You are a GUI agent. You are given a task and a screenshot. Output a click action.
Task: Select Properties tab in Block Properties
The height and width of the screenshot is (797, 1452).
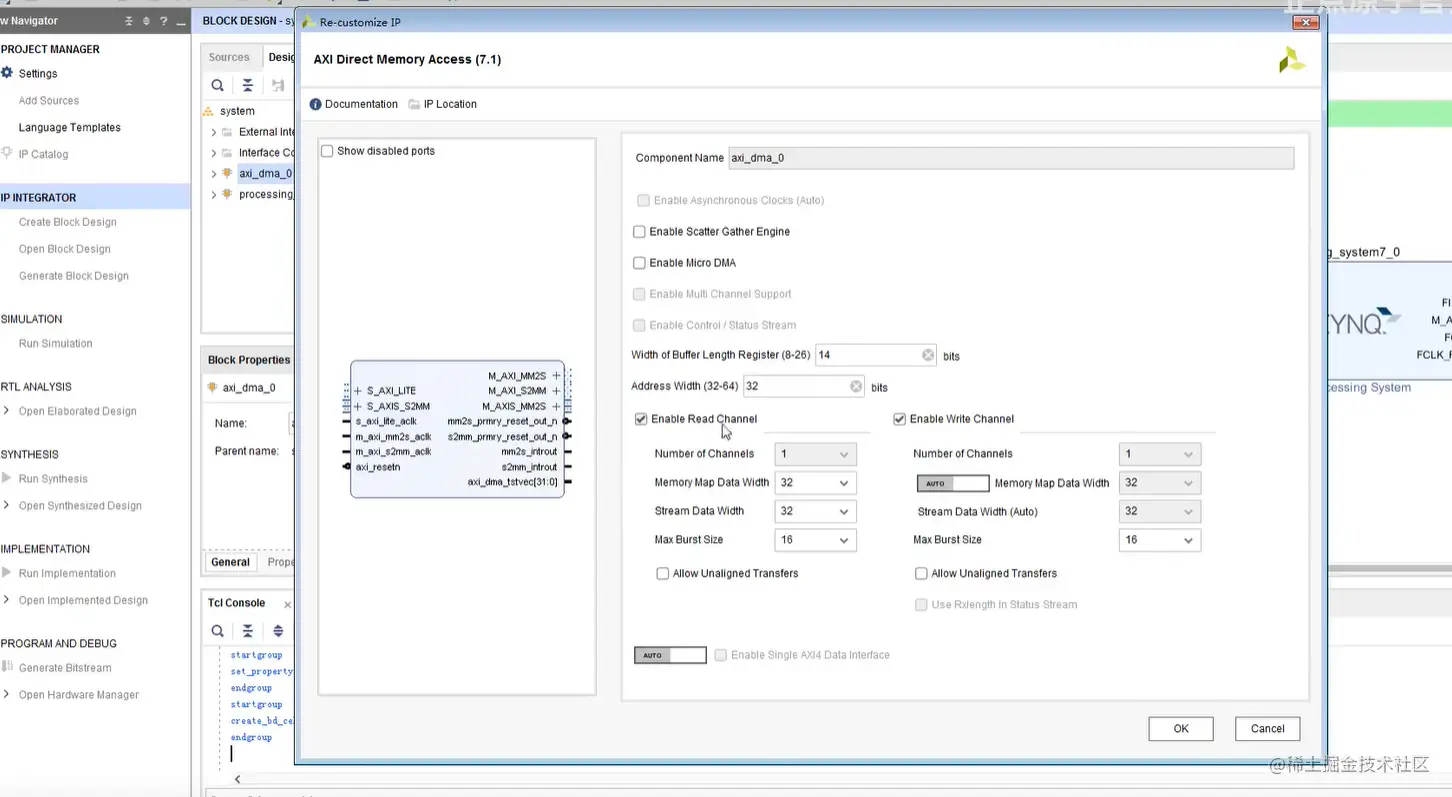tap(280, 562)
